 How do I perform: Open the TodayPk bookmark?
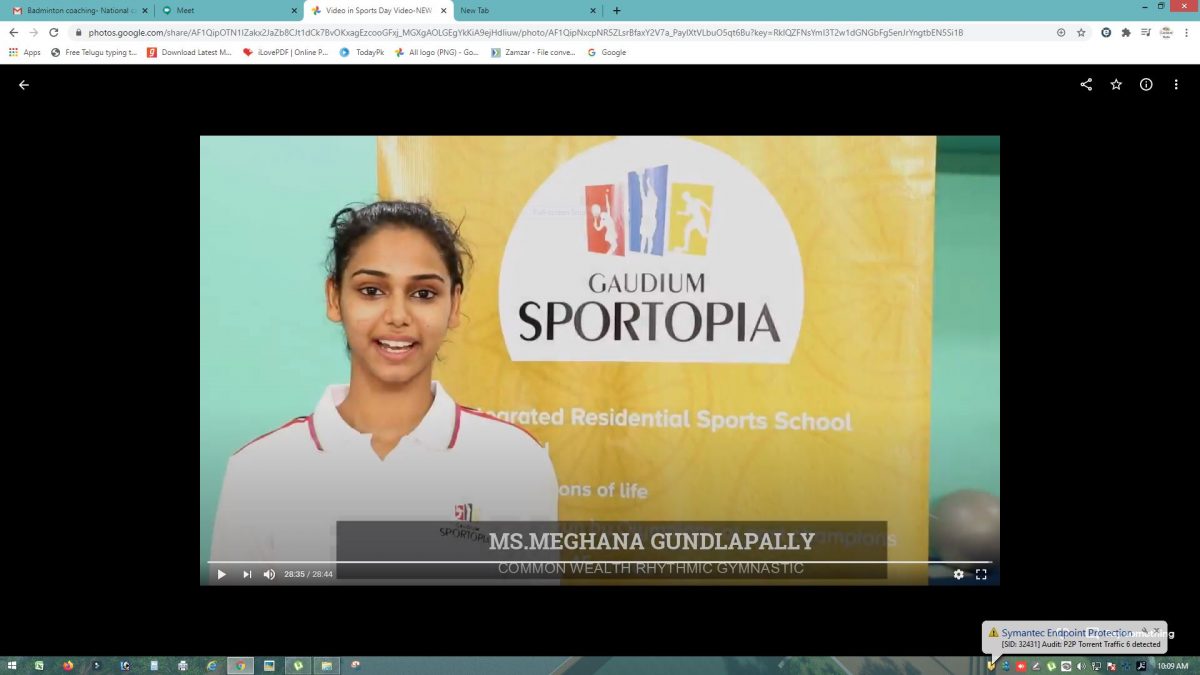[x=362, y=52]
